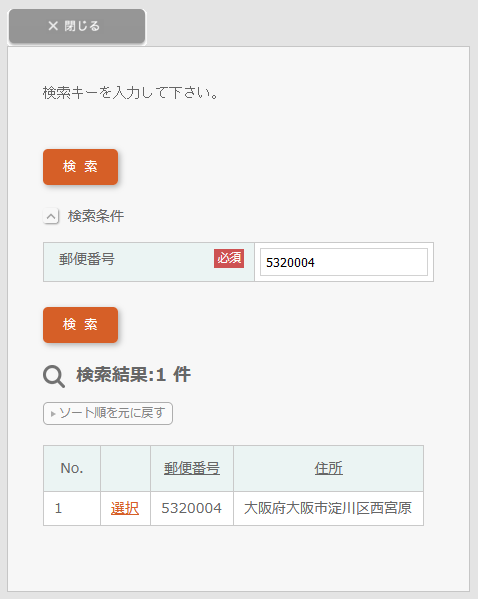Sort results by 住所 column header
Viewport: 478px width, 599px height.
[x=329, y=468]
